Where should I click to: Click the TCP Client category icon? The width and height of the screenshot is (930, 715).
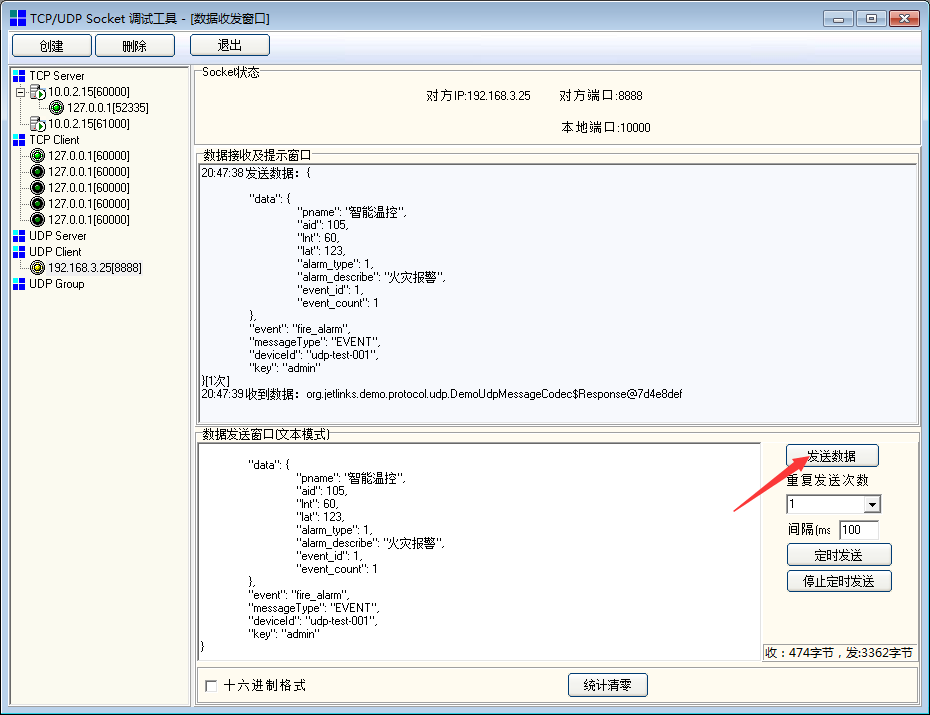19,140
